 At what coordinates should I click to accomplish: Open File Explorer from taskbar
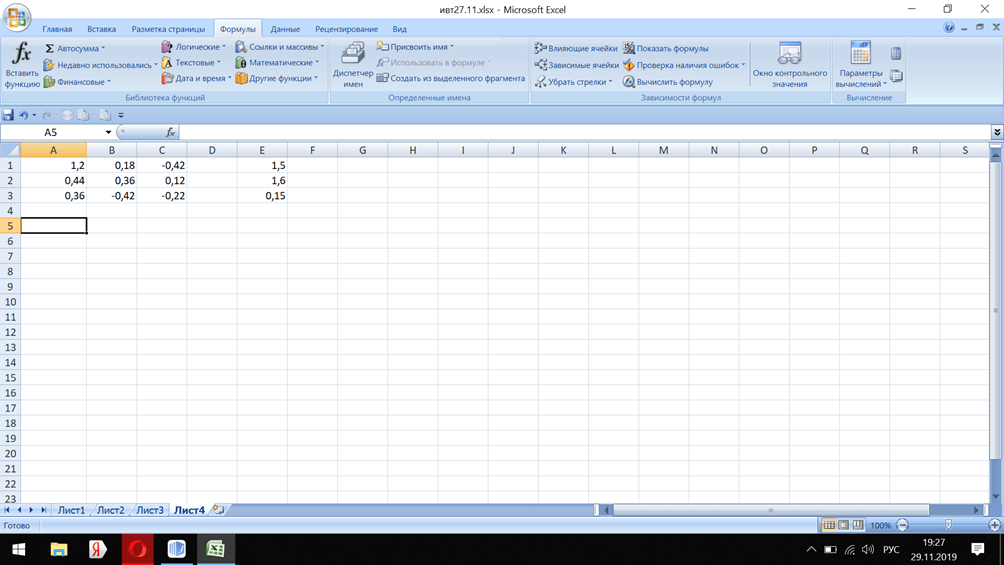pyautogui.click(x=59, y=549)
